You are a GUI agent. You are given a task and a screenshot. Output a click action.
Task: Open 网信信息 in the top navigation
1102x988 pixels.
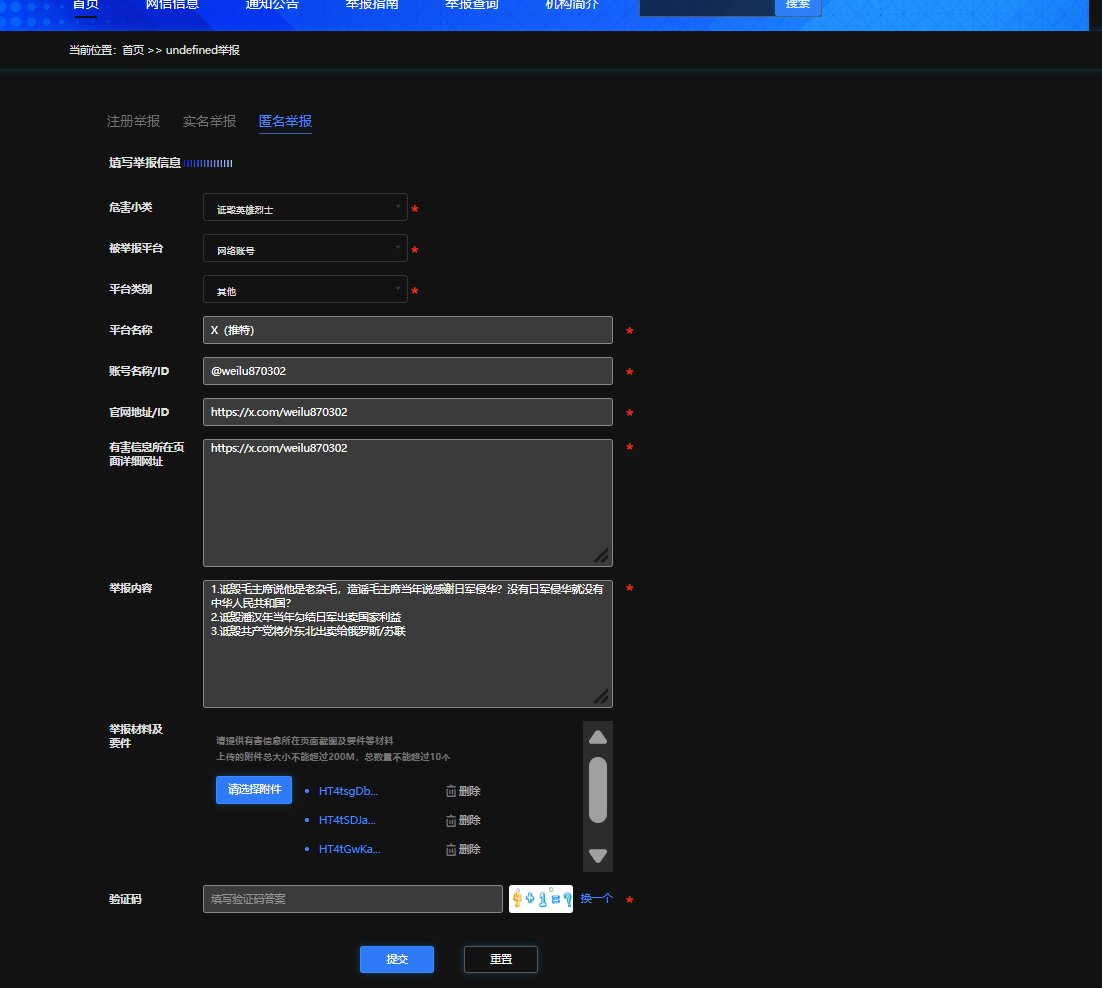pos(172,5)
